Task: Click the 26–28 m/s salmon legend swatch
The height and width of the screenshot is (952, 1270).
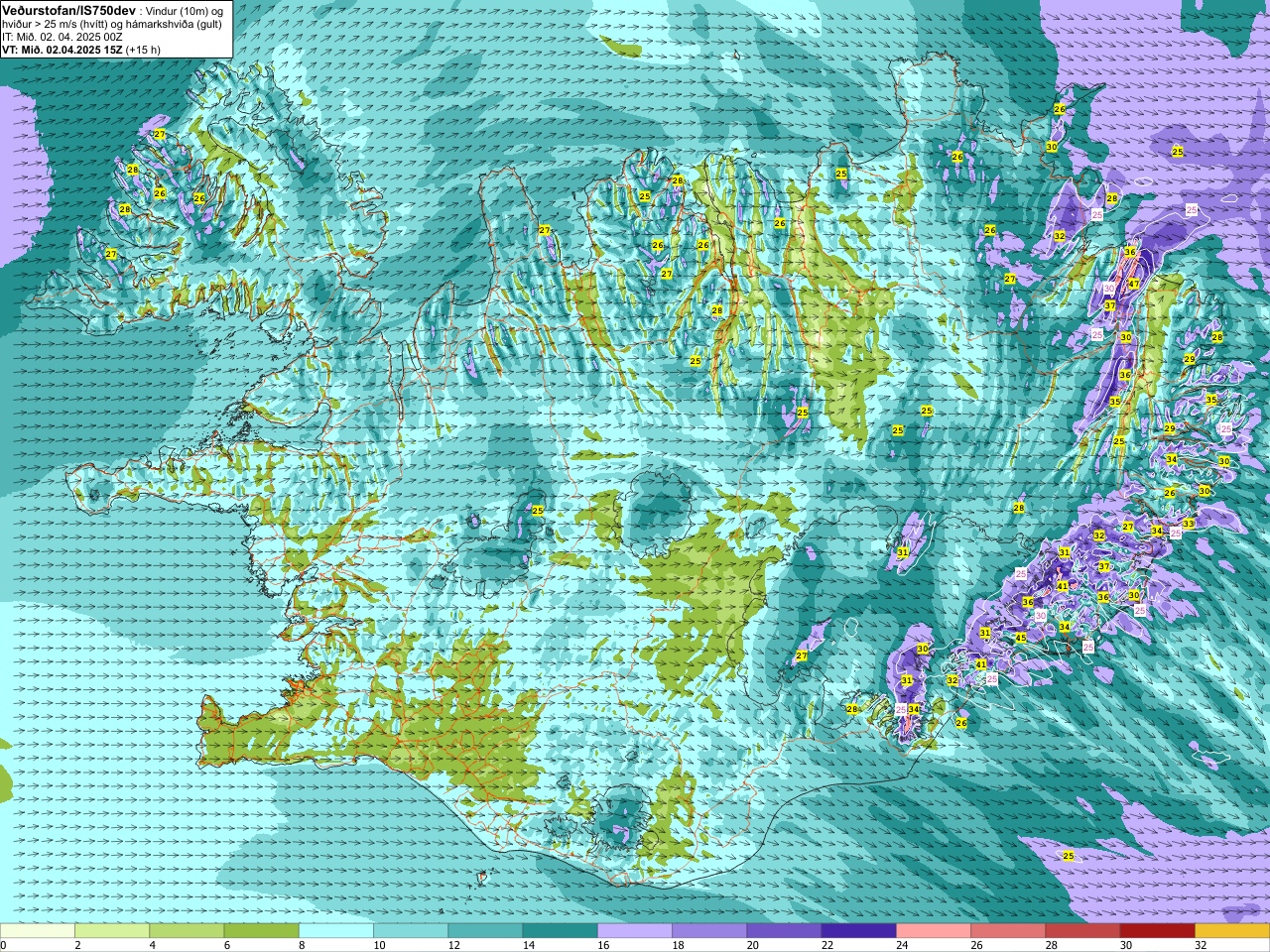Action: (1008, 931)
